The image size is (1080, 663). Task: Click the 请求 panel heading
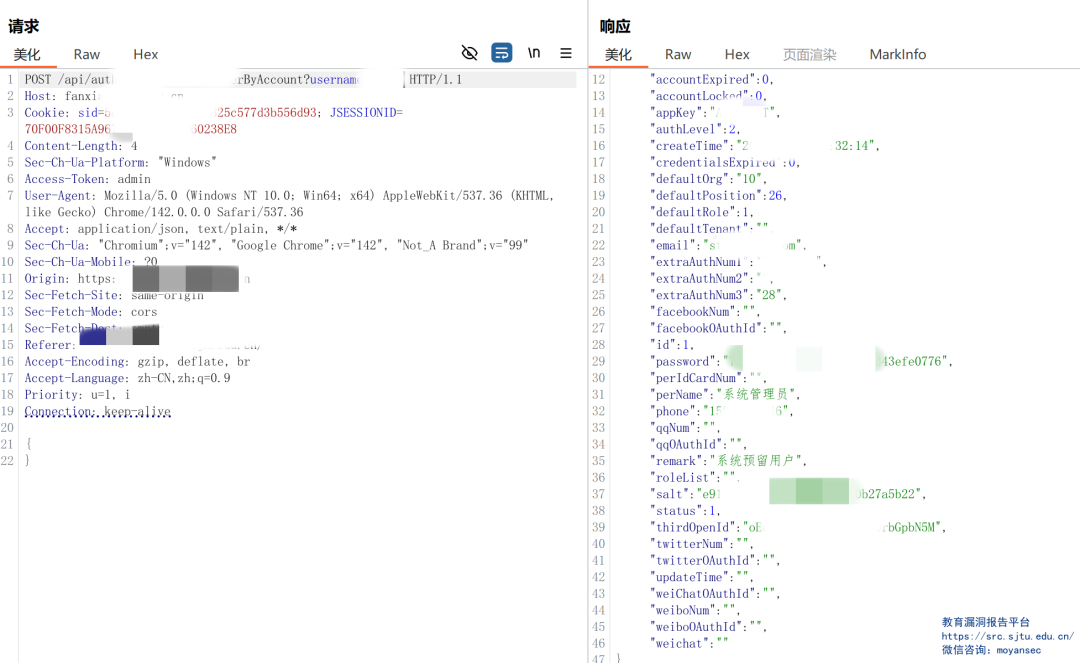coord(23,26)
